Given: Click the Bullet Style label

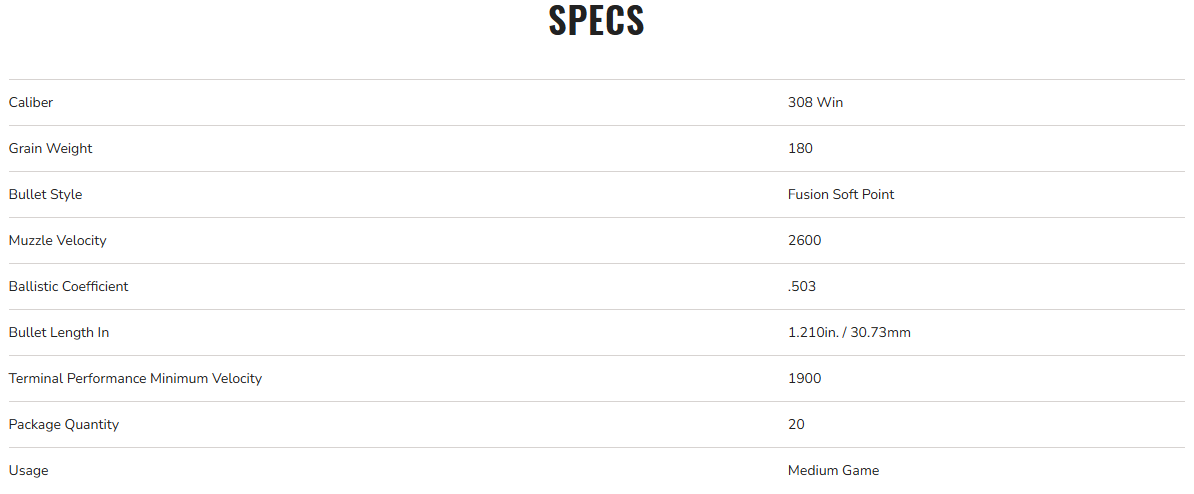Looking at the screenshot, I should 45,194.
